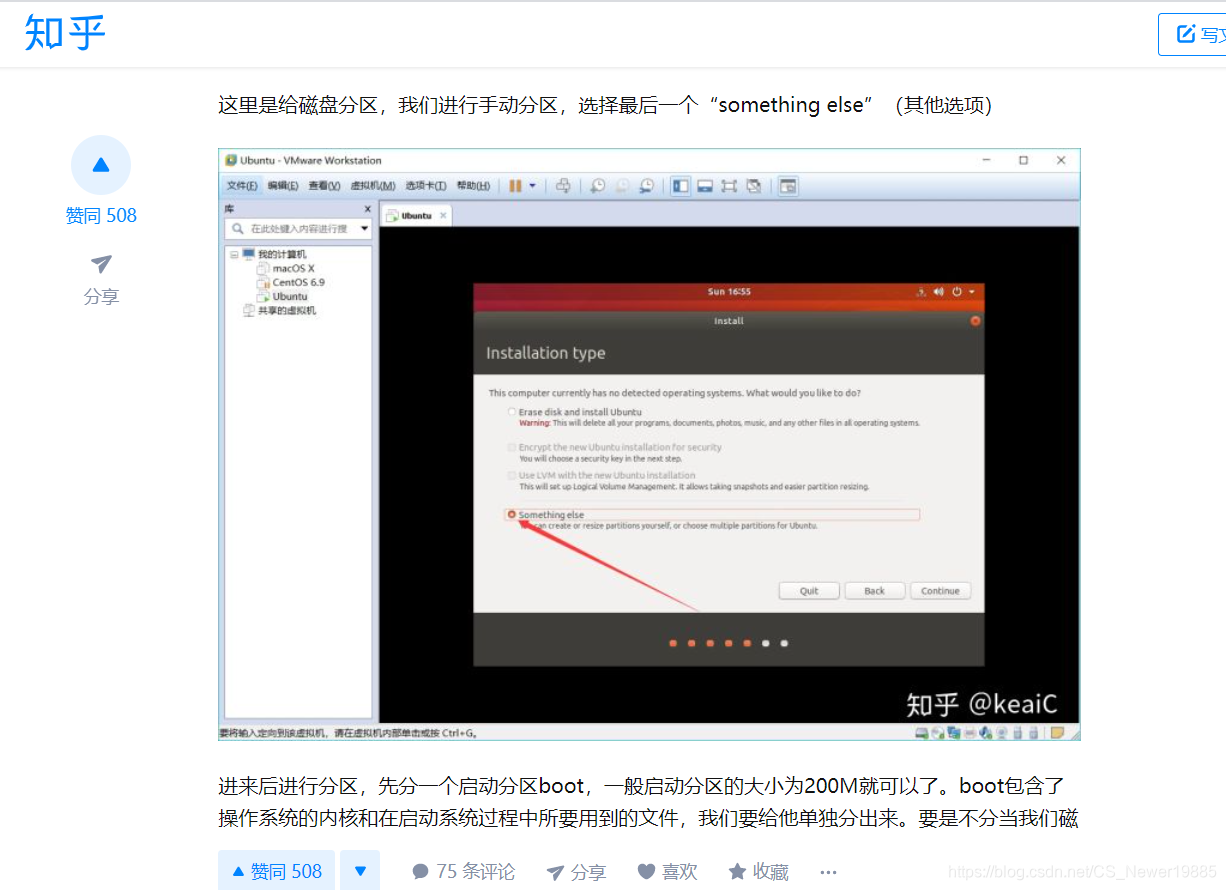
Task: Click the orange pause VM icon
Action: [x=515, y=186]
